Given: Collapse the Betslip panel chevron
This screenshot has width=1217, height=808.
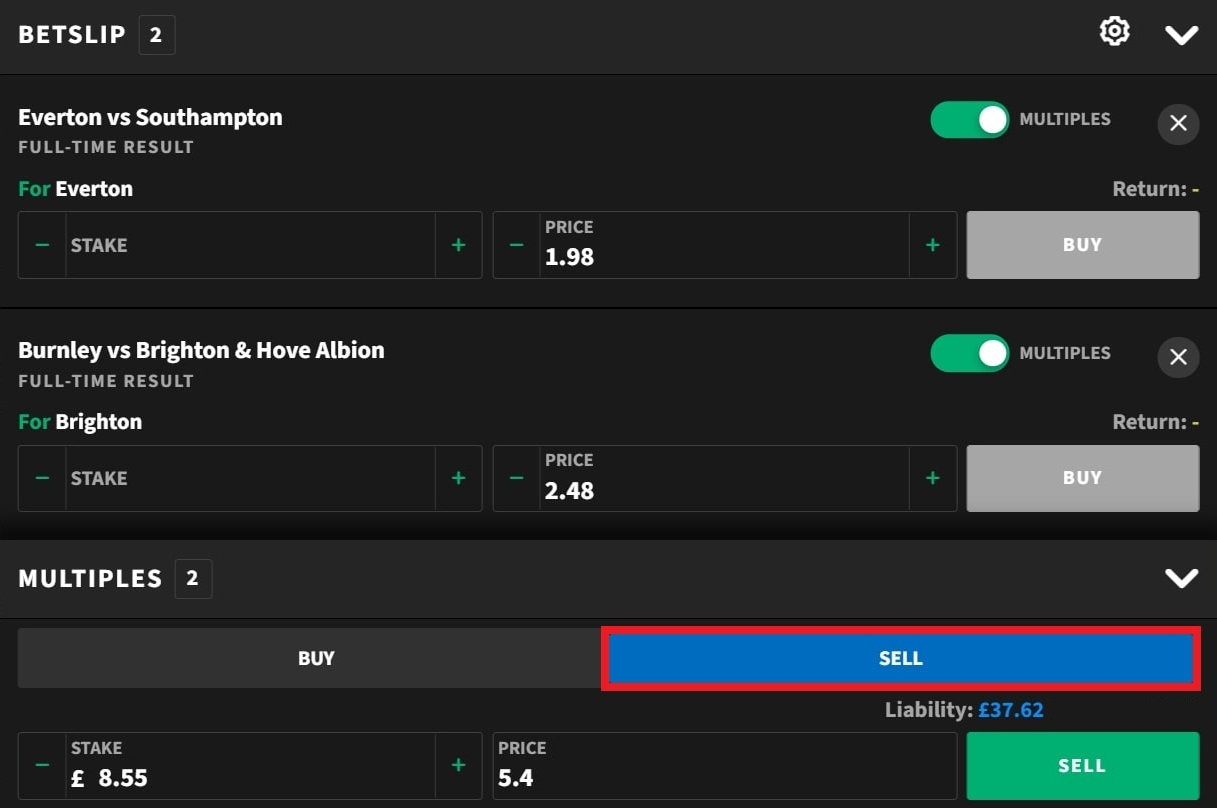Looking at the screenshot, I should tap(1181, 35).
